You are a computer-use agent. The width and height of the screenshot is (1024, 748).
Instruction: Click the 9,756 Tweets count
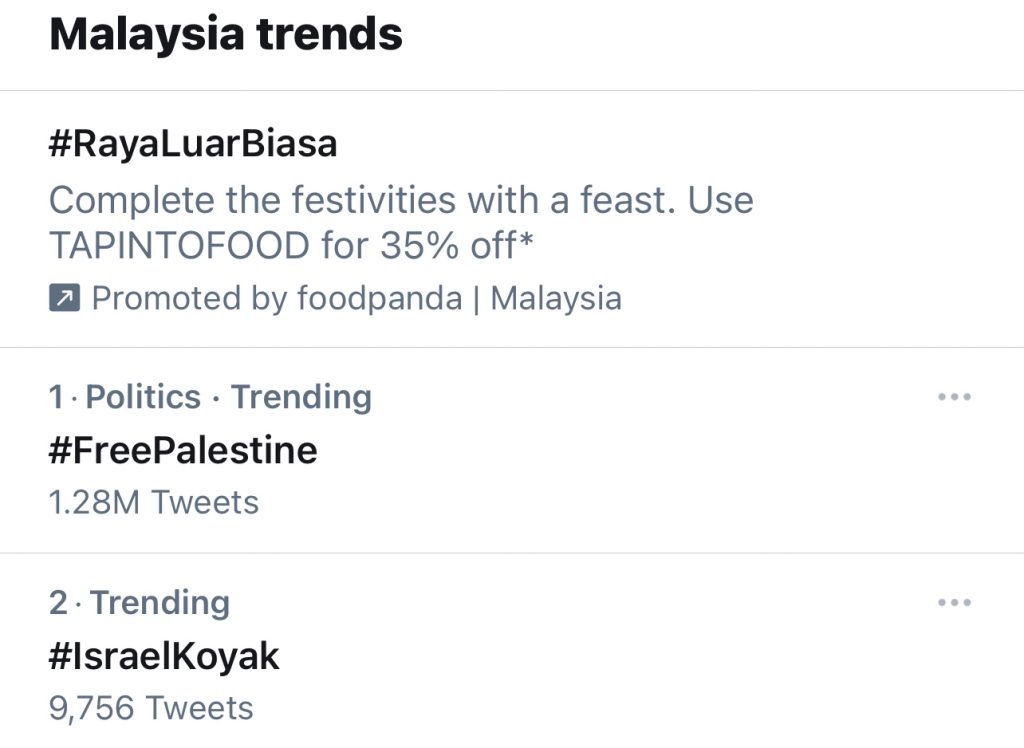coord(151,708)
